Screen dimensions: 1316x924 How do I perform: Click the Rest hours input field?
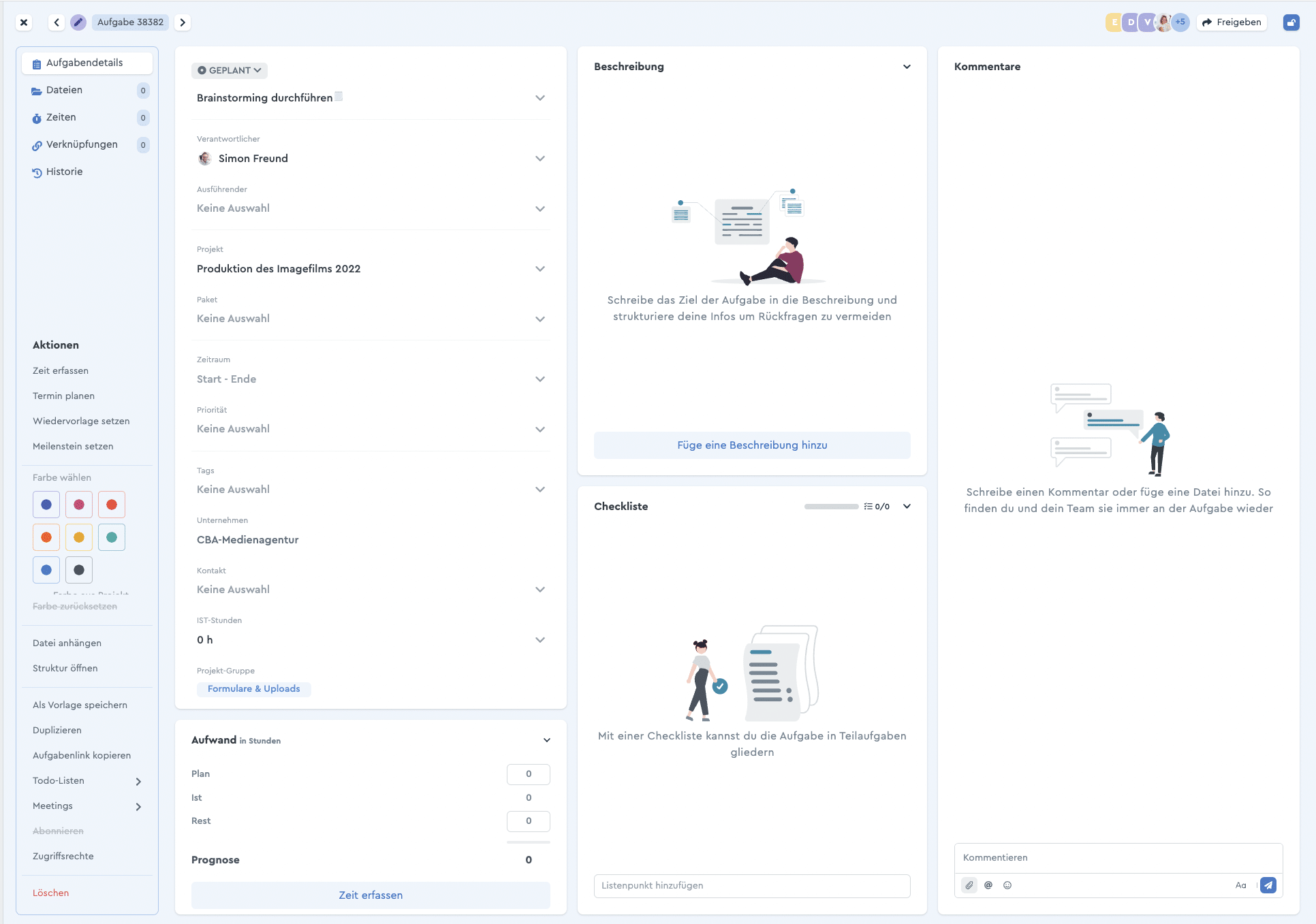(529, 821)
